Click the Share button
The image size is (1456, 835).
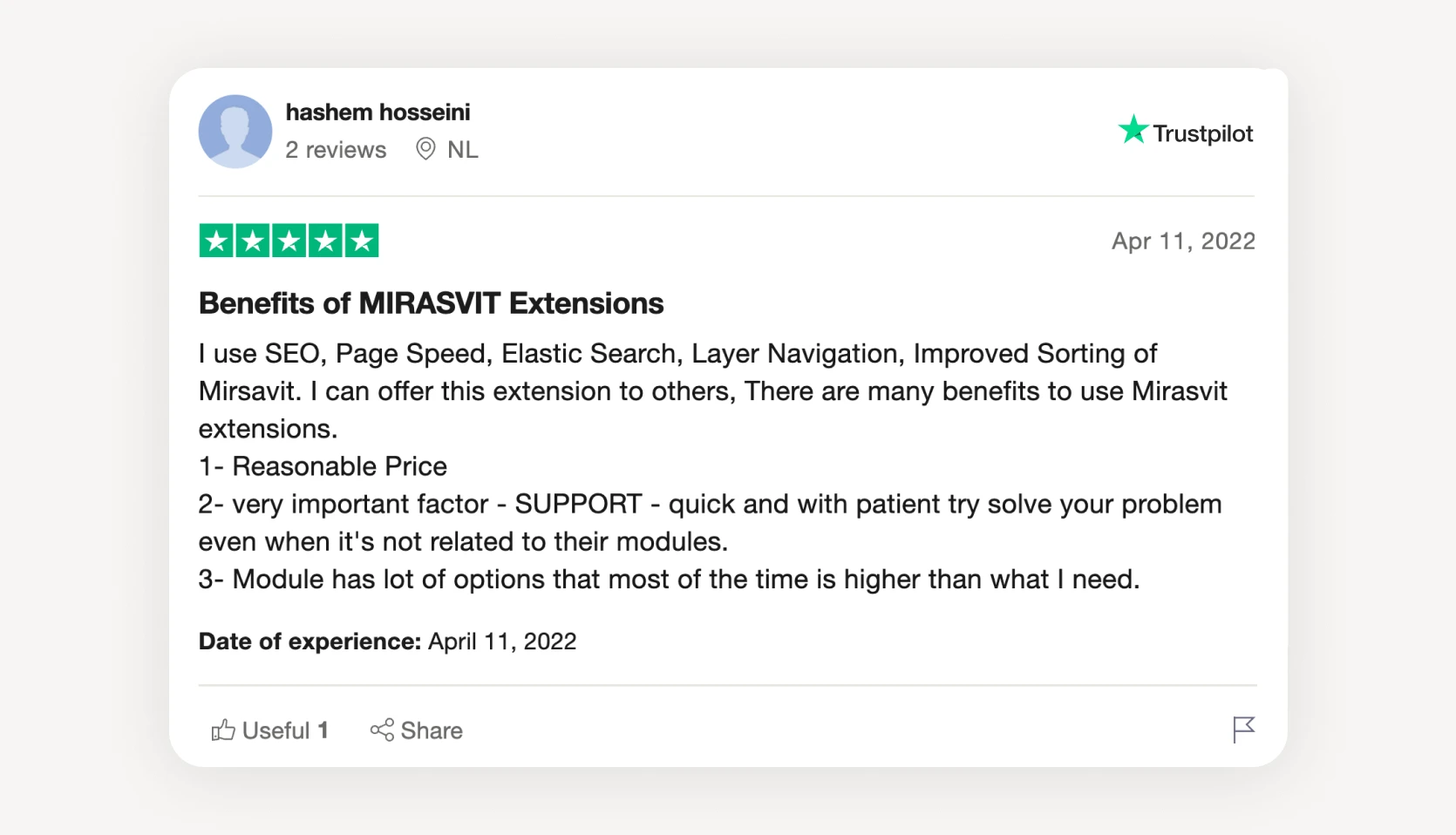417,730
